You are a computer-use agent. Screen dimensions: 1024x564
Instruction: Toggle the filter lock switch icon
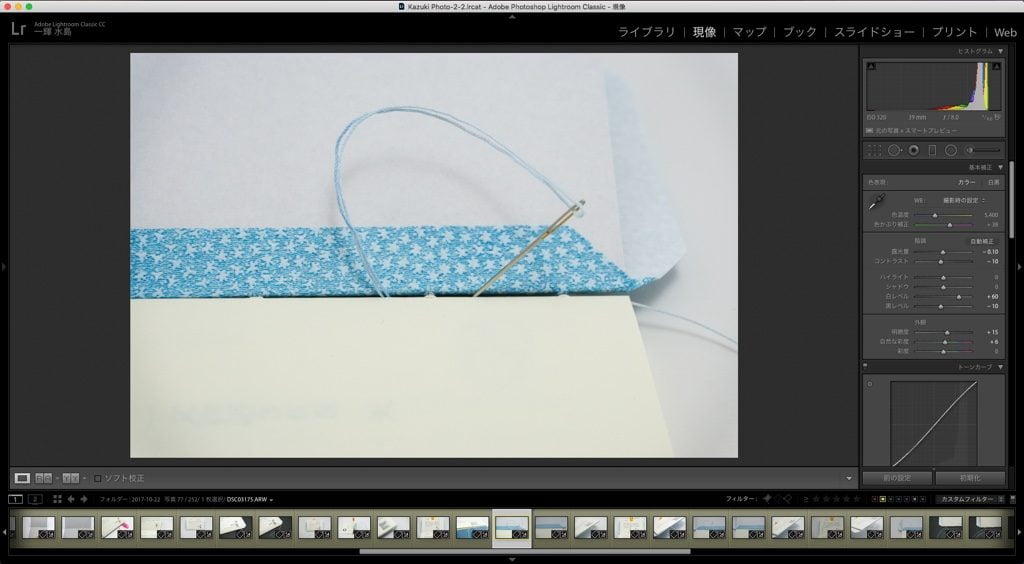click(x=1012, y=499)
